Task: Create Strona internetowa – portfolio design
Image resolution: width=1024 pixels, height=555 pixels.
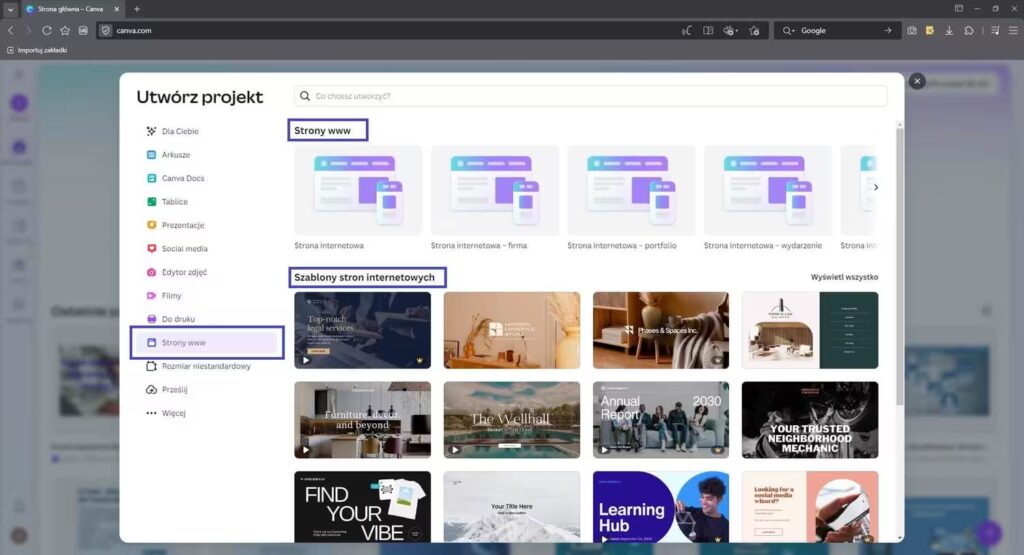Action: tap(631, 190)
